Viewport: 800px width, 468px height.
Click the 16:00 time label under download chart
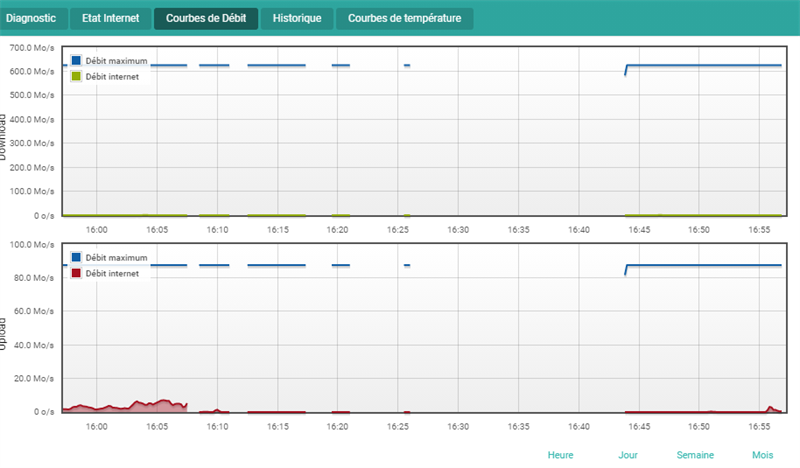pyautogui.click(x=96, y=230)
